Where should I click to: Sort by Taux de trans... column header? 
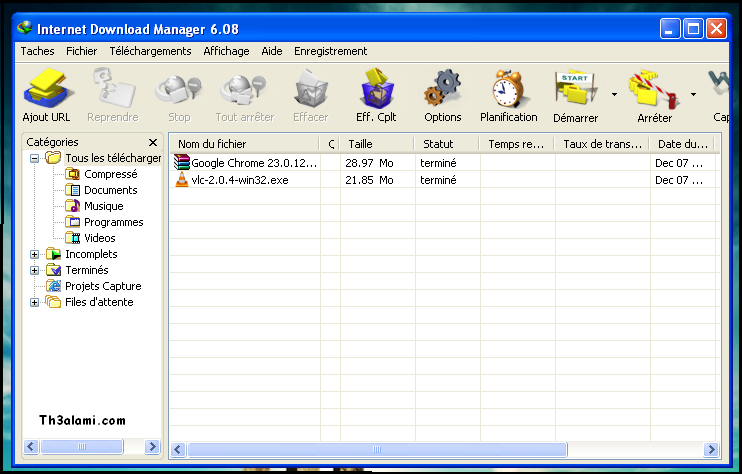coord(602,144)
